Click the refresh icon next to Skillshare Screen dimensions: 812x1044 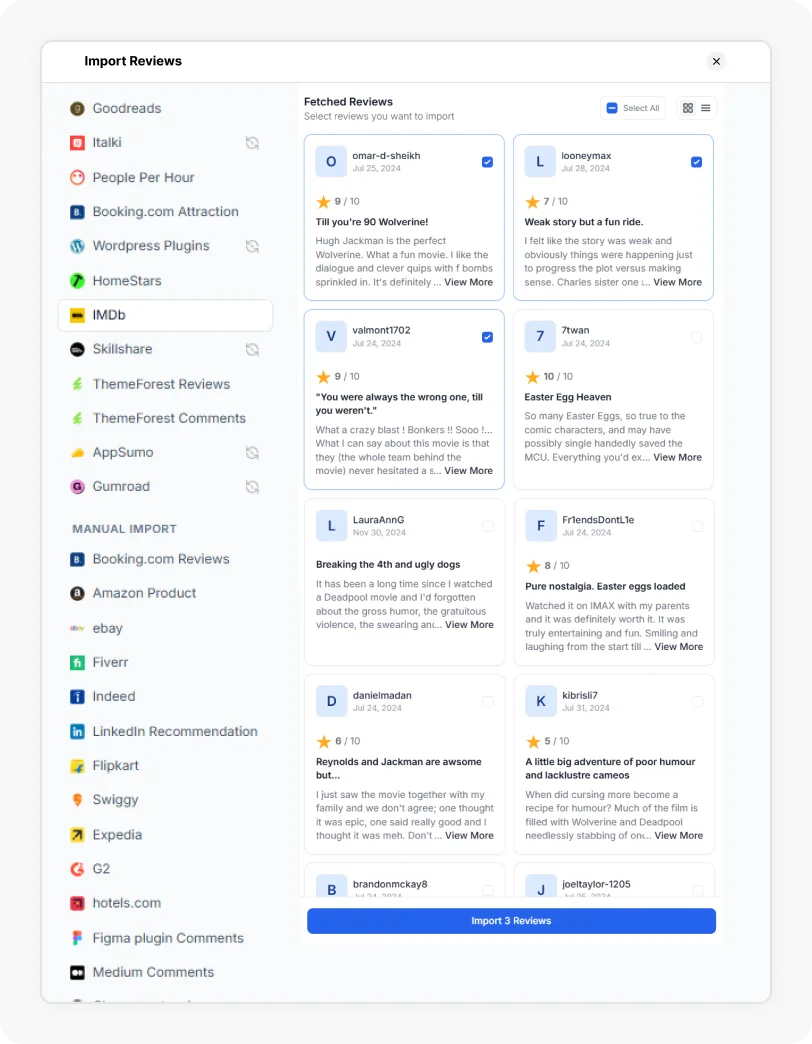point(253,350)
